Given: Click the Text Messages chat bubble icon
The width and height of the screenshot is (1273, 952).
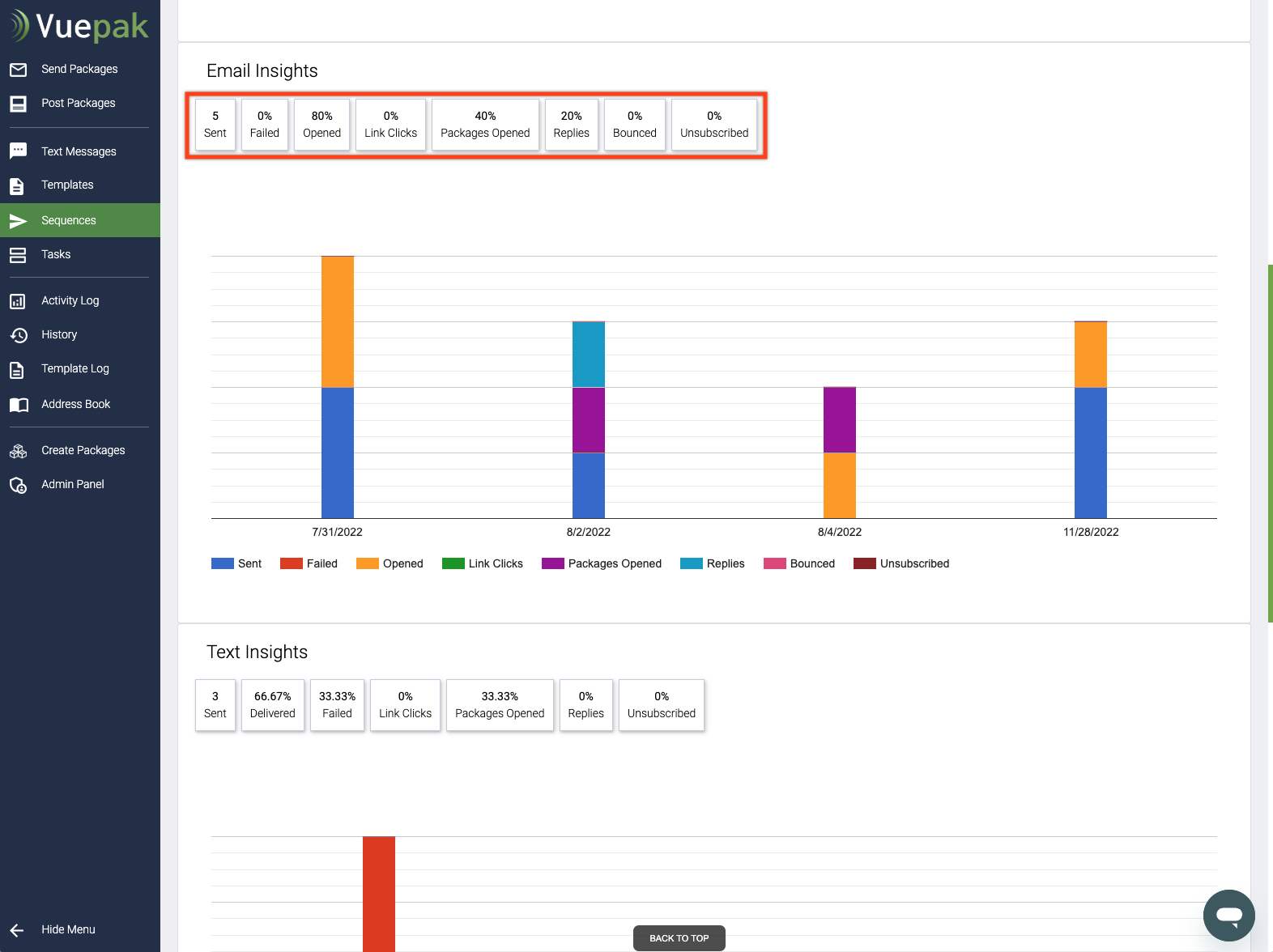Looking at the screenshot, I should 18,151.
